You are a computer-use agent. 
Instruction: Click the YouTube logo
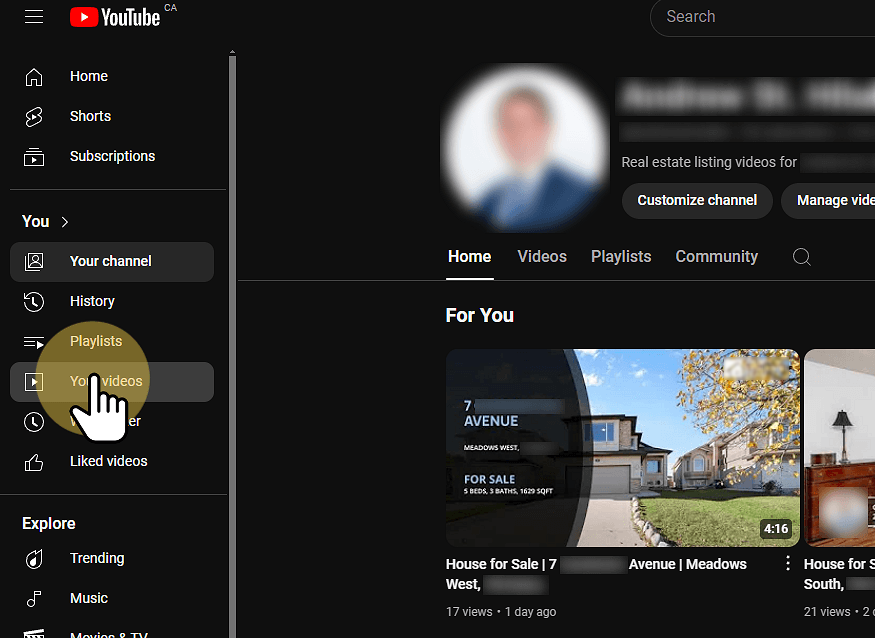click(x=115, y=17)
